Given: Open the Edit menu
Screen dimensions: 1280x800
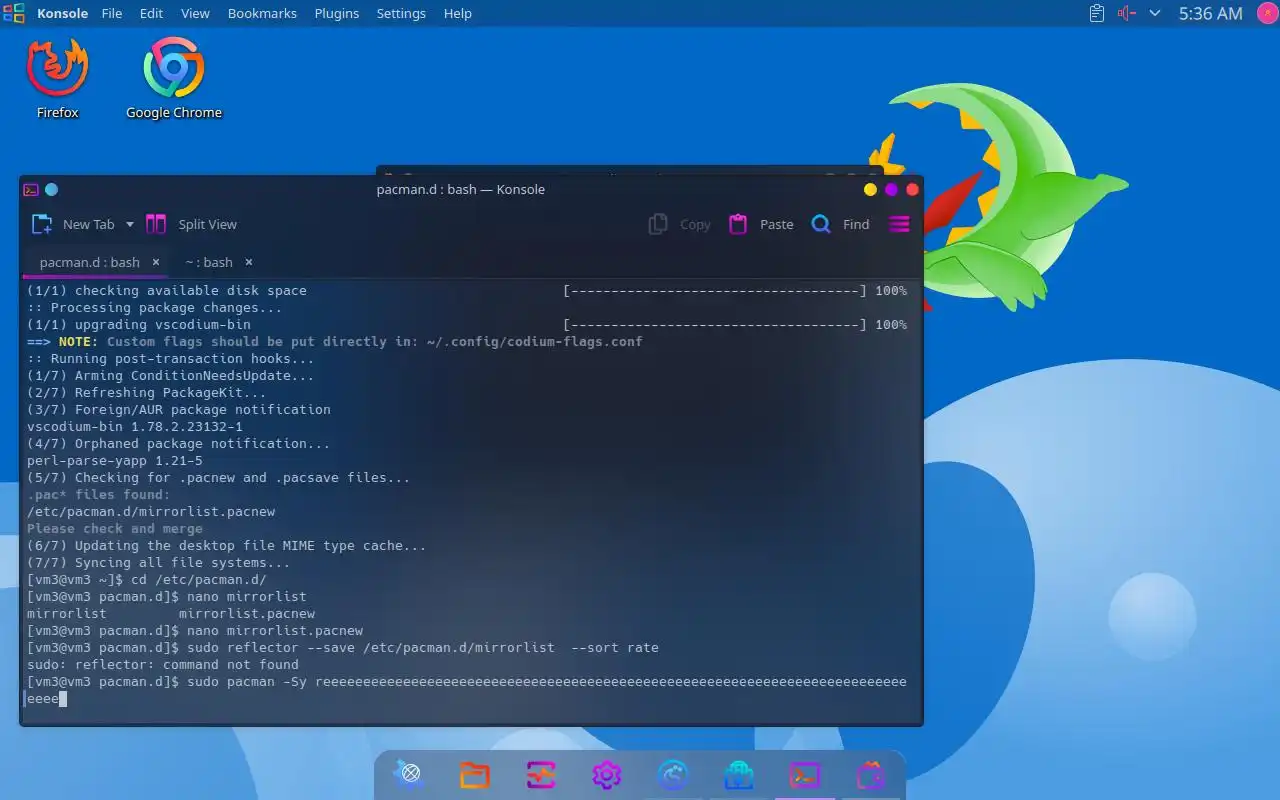Looking at the screenshot, I should click(x=151, y=13).
